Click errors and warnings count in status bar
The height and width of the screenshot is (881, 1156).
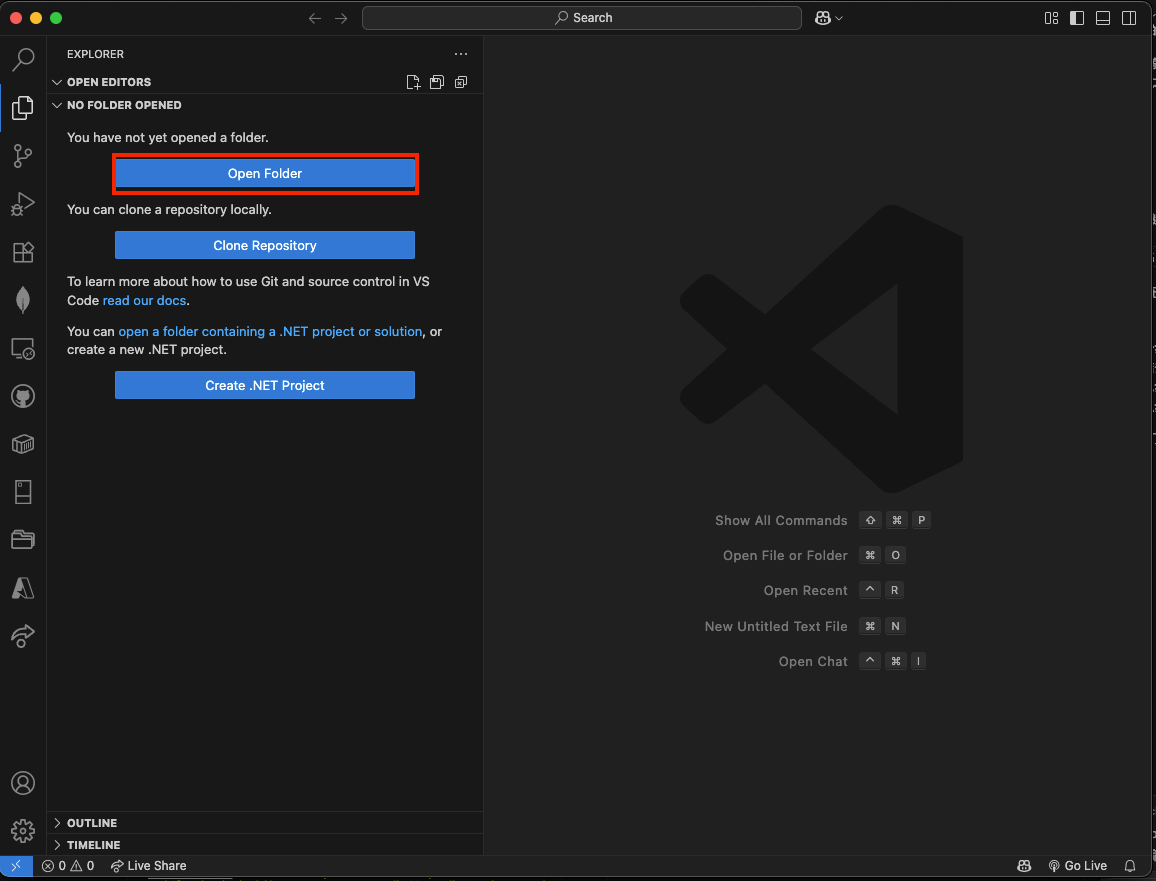pyautogui.click(x=69, y=866)
